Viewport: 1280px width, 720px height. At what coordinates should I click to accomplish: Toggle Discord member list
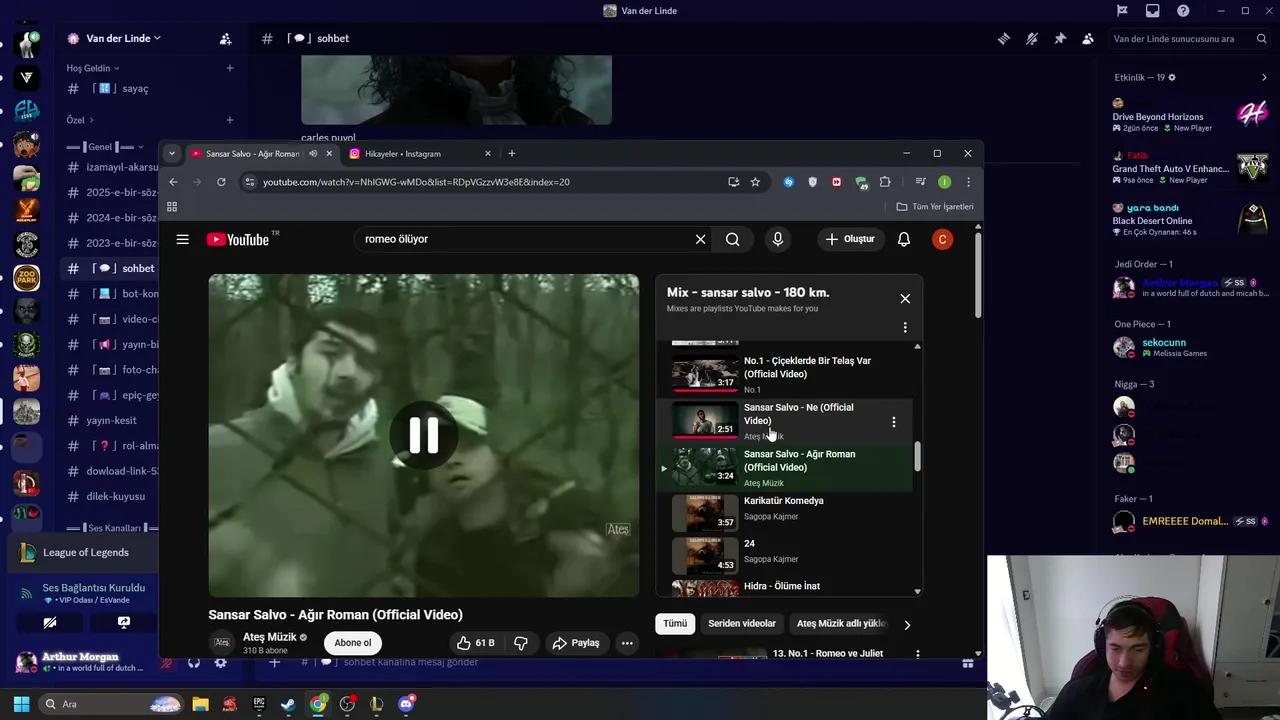1088,39
